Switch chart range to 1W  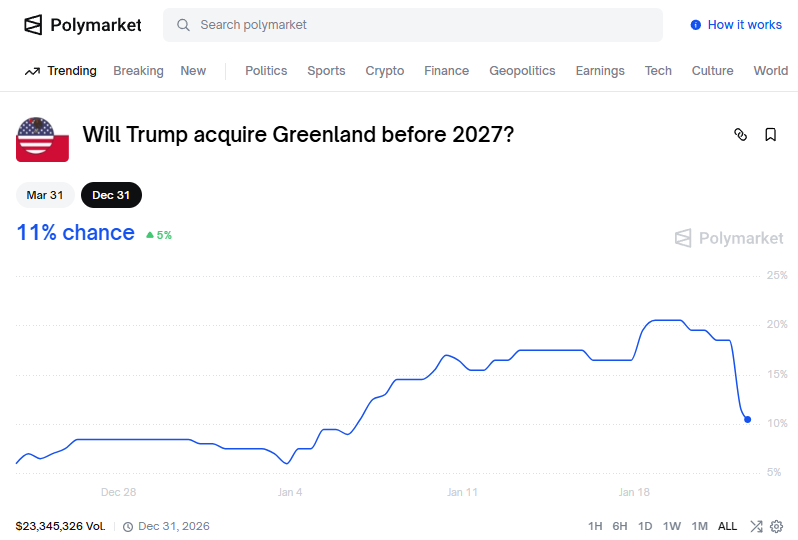pyautogui.click(x=672, y=526)
